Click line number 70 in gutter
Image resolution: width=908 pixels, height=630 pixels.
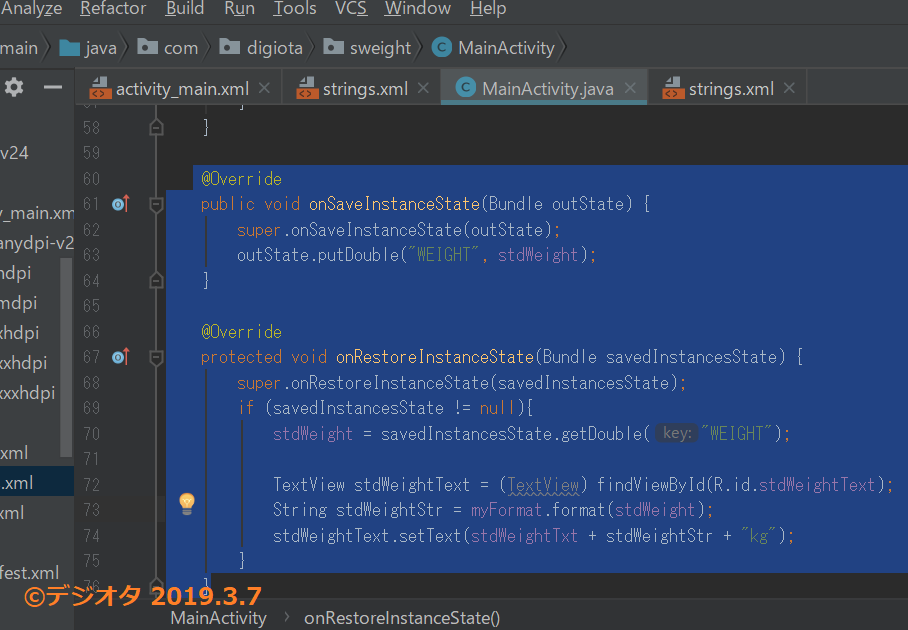click(x=91, y=434)
